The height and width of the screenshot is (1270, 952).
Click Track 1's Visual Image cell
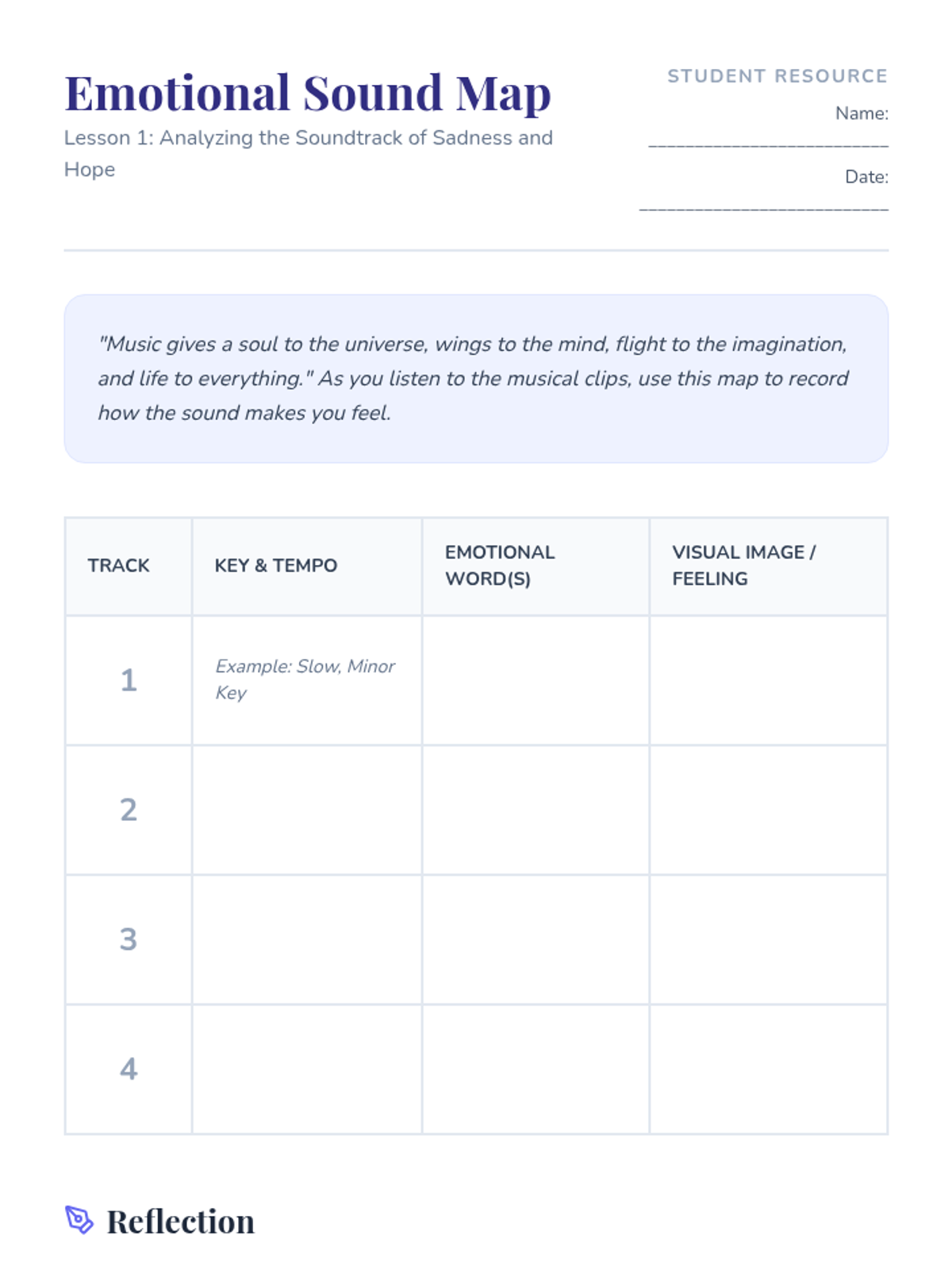pos(768,680)
